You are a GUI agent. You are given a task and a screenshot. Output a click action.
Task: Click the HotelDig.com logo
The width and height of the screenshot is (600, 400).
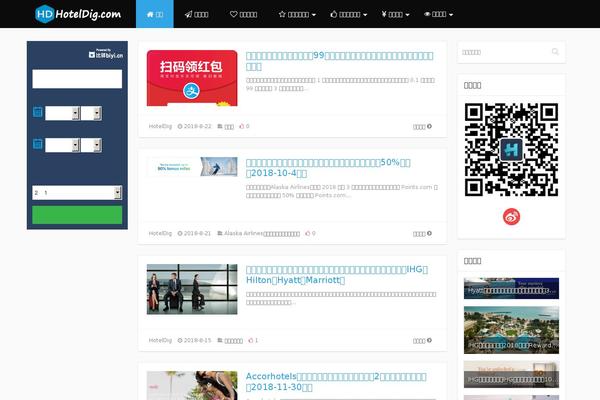pyautogui.click(x=78, y=14)
